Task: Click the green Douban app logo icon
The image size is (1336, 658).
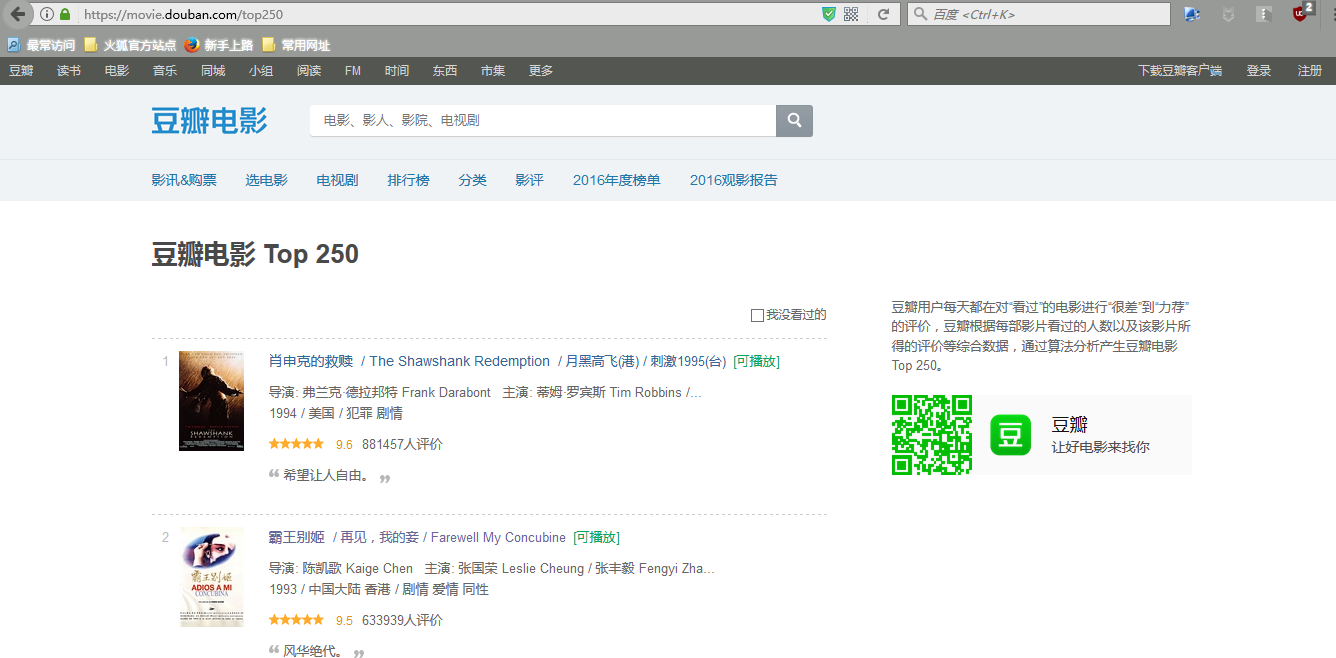Action: click(x=1010, y=435)
